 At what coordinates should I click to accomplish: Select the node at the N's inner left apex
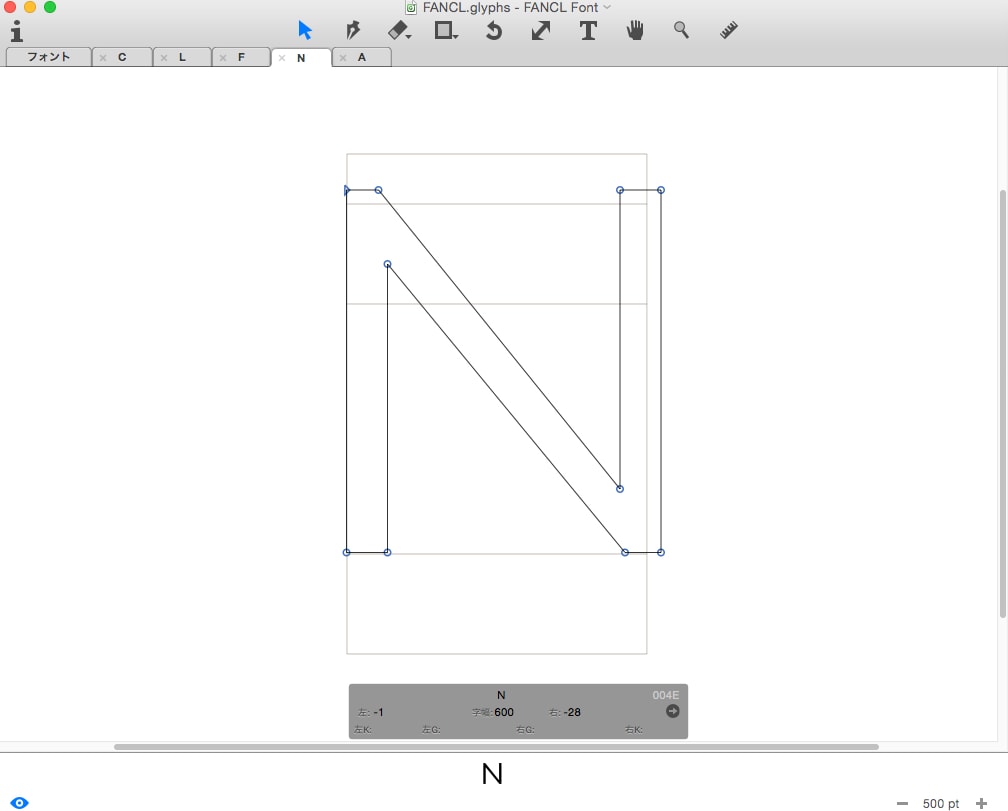click(x=387, y=264)
